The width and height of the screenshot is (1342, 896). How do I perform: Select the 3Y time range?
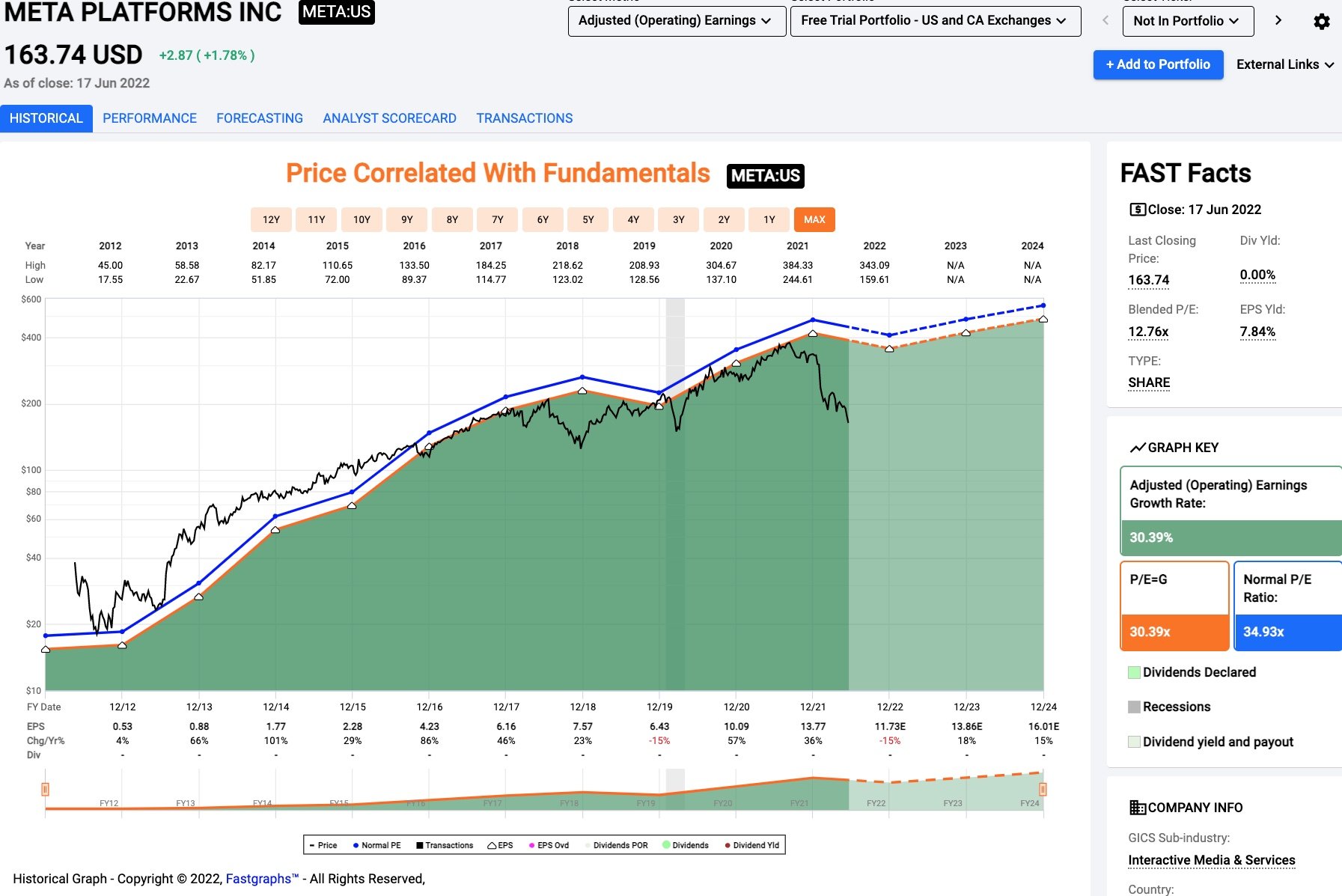679,219
